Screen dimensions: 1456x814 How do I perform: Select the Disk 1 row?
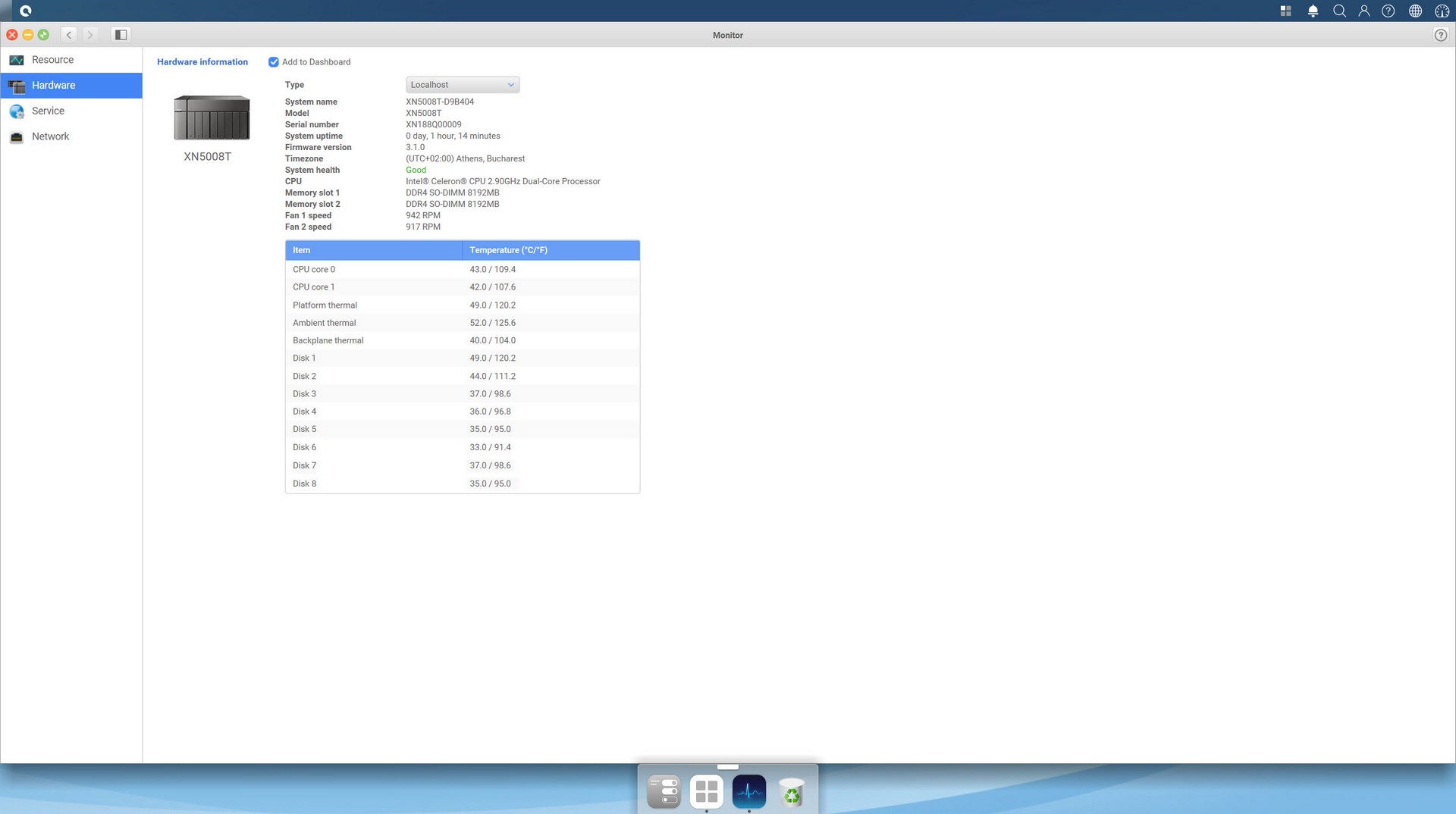click(463, 358)
